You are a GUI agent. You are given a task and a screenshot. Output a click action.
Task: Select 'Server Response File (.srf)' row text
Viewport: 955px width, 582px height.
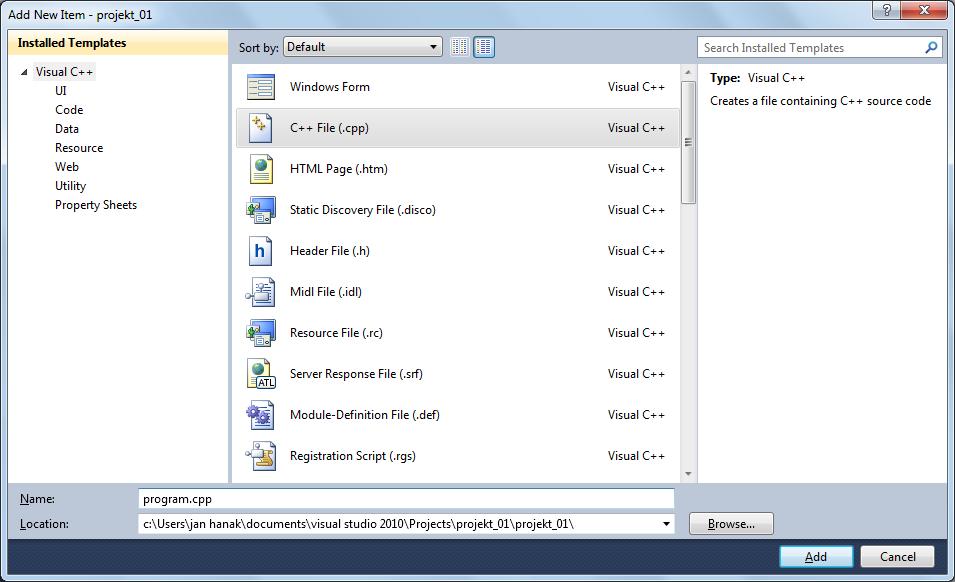click(x=356, y=374)
